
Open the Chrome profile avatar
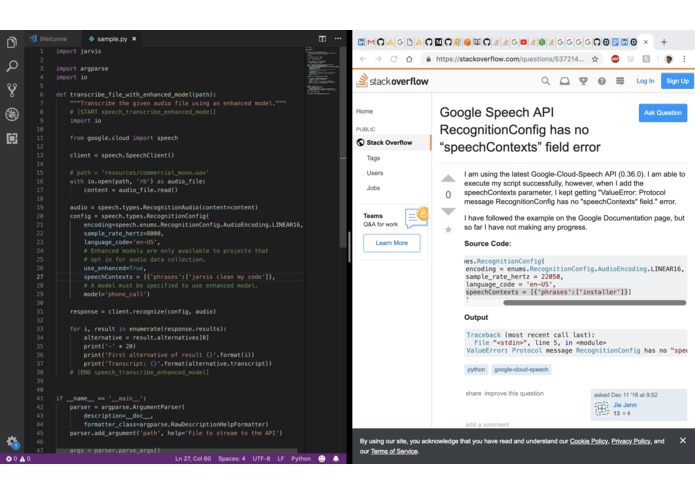[668, 59]
